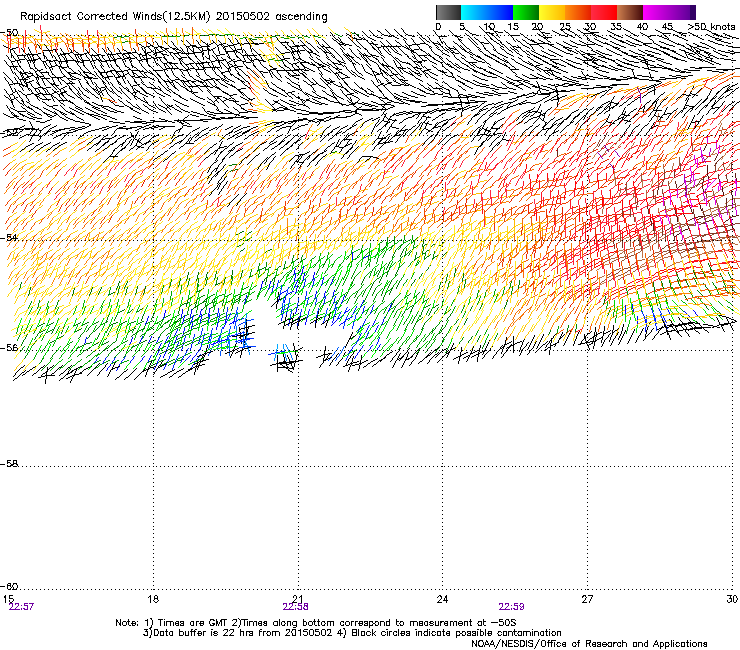Click the red 30-35 knots legend swatch

604,12
